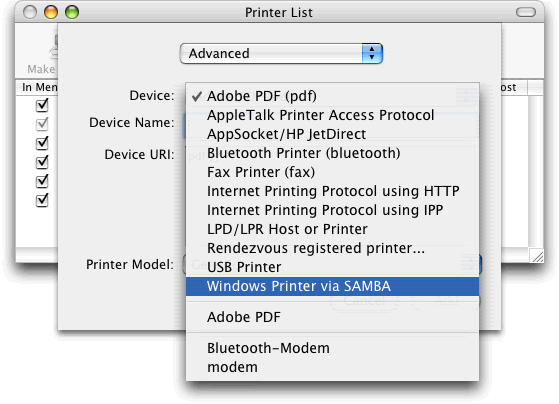The height and width of the screenshot is (404, 559).
Task: Select Adobe PDF (pdf) device option
Action: tap(332, 96)
